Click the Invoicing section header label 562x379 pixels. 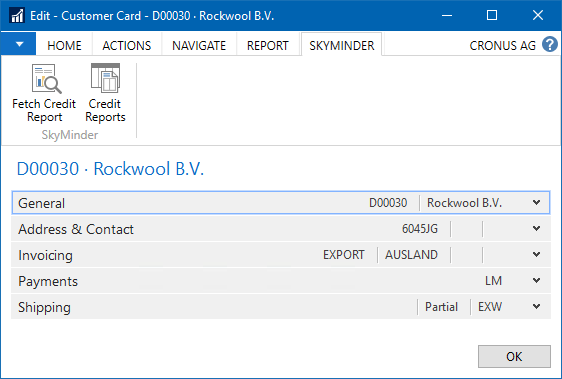[x=46, y=255]
